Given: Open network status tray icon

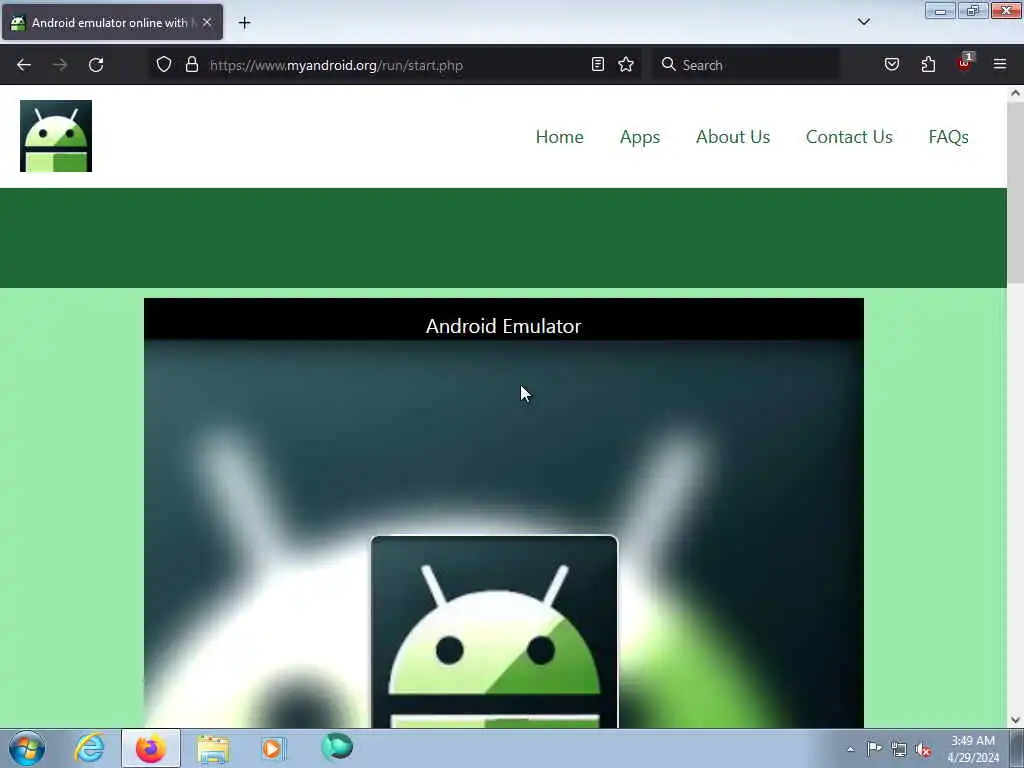Looking at the screenshot, I should pyautogui.click(x=899, y=749).
